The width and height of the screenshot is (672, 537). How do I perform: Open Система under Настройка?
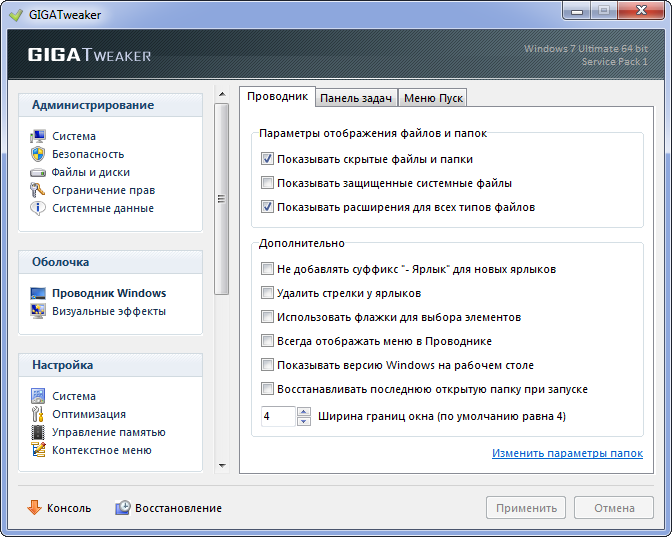pyautogui.click(x=74, y=396)
